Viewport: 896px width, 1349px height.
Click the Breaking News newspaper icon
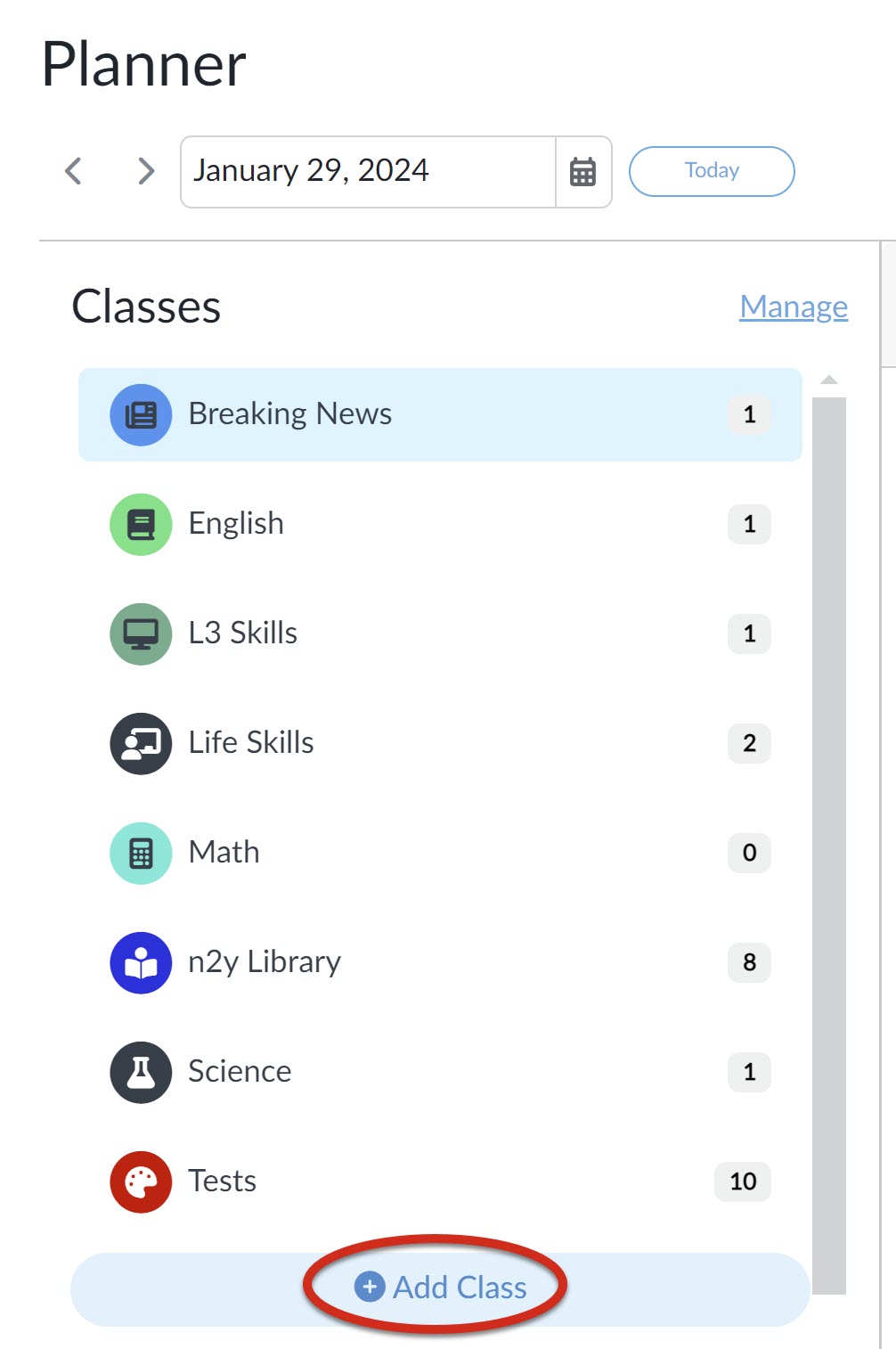point(141,414)
